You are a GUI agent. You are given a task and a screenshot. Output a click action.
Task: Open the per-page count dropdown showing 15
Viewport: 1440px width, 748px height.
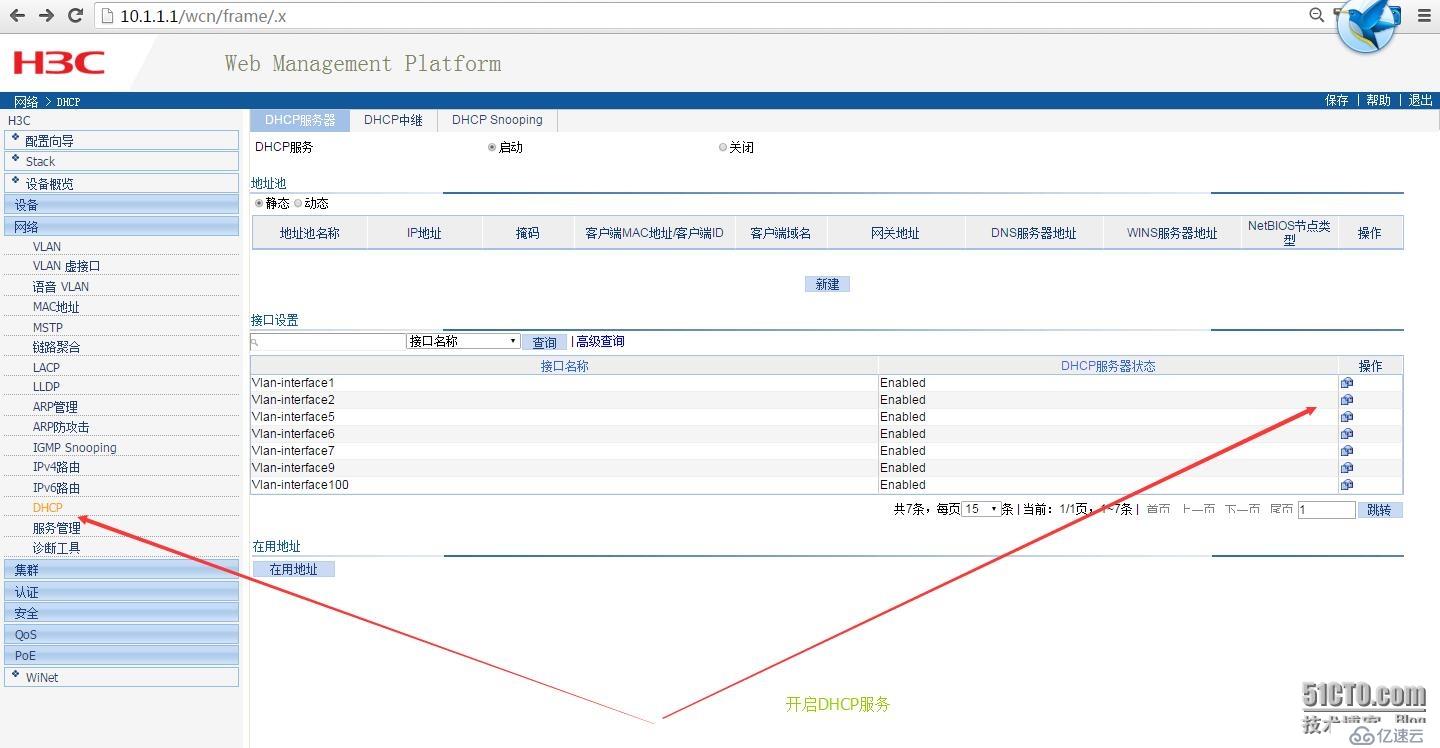point(981,509)
